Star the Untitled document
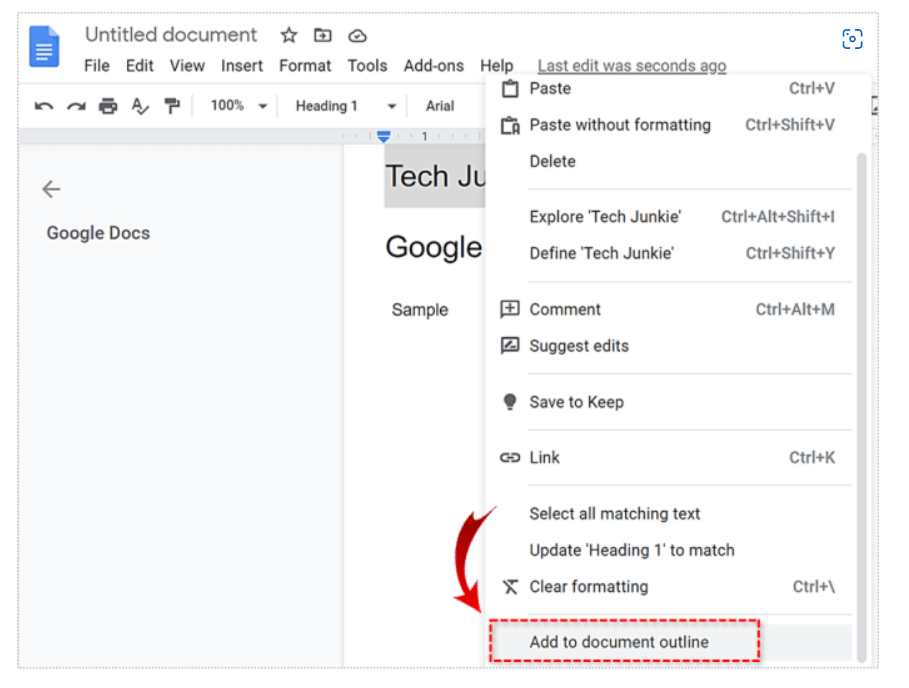 pyautogui.click(x=288, y=34)
